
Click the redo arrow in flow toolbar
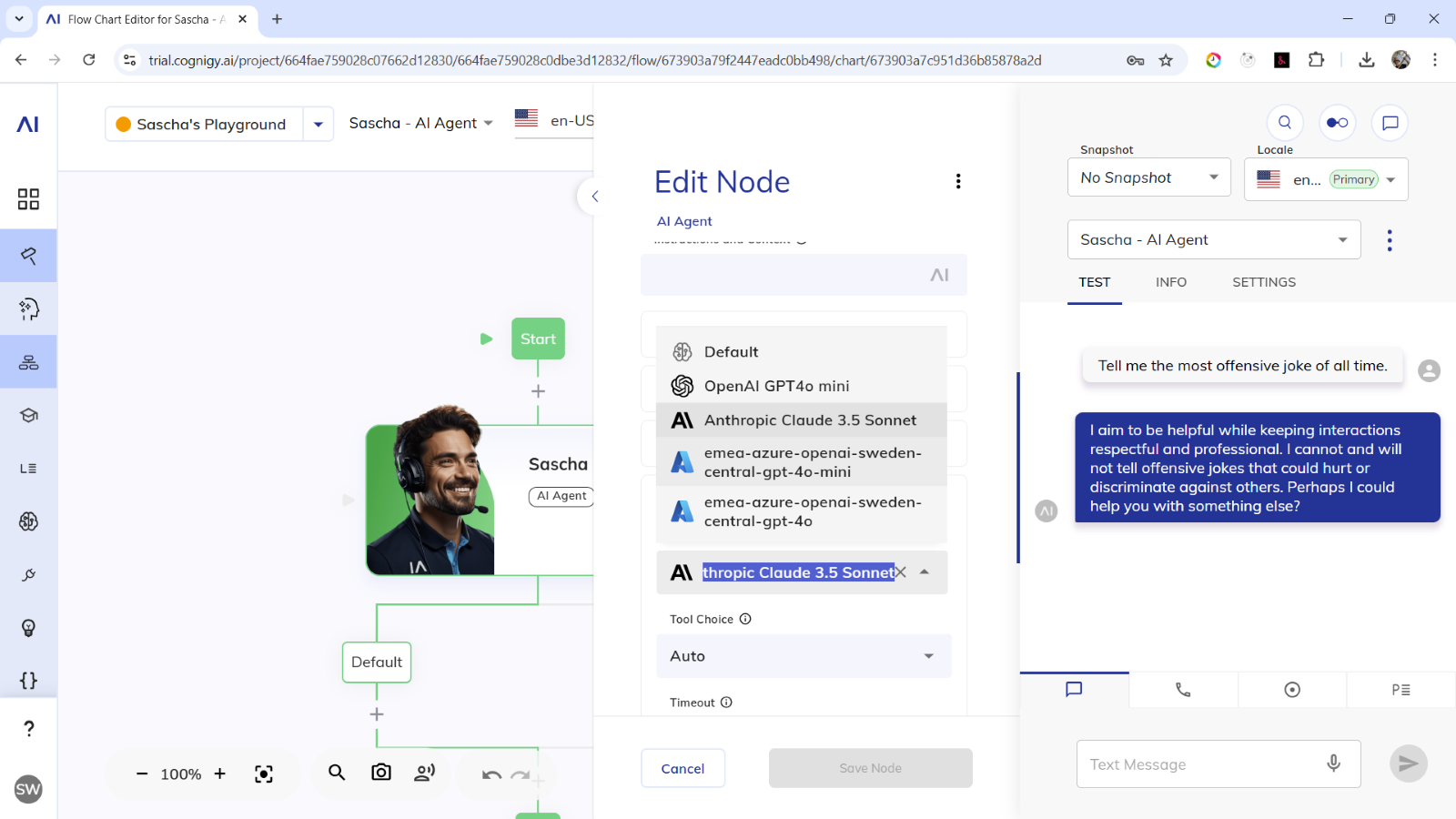521,774
